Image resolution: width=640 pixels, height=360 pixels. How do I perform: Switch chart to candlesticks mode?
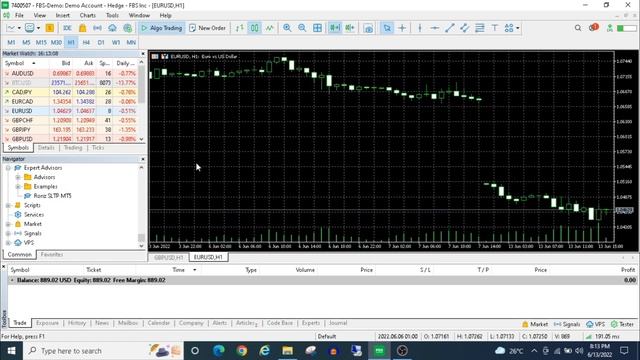254,28
